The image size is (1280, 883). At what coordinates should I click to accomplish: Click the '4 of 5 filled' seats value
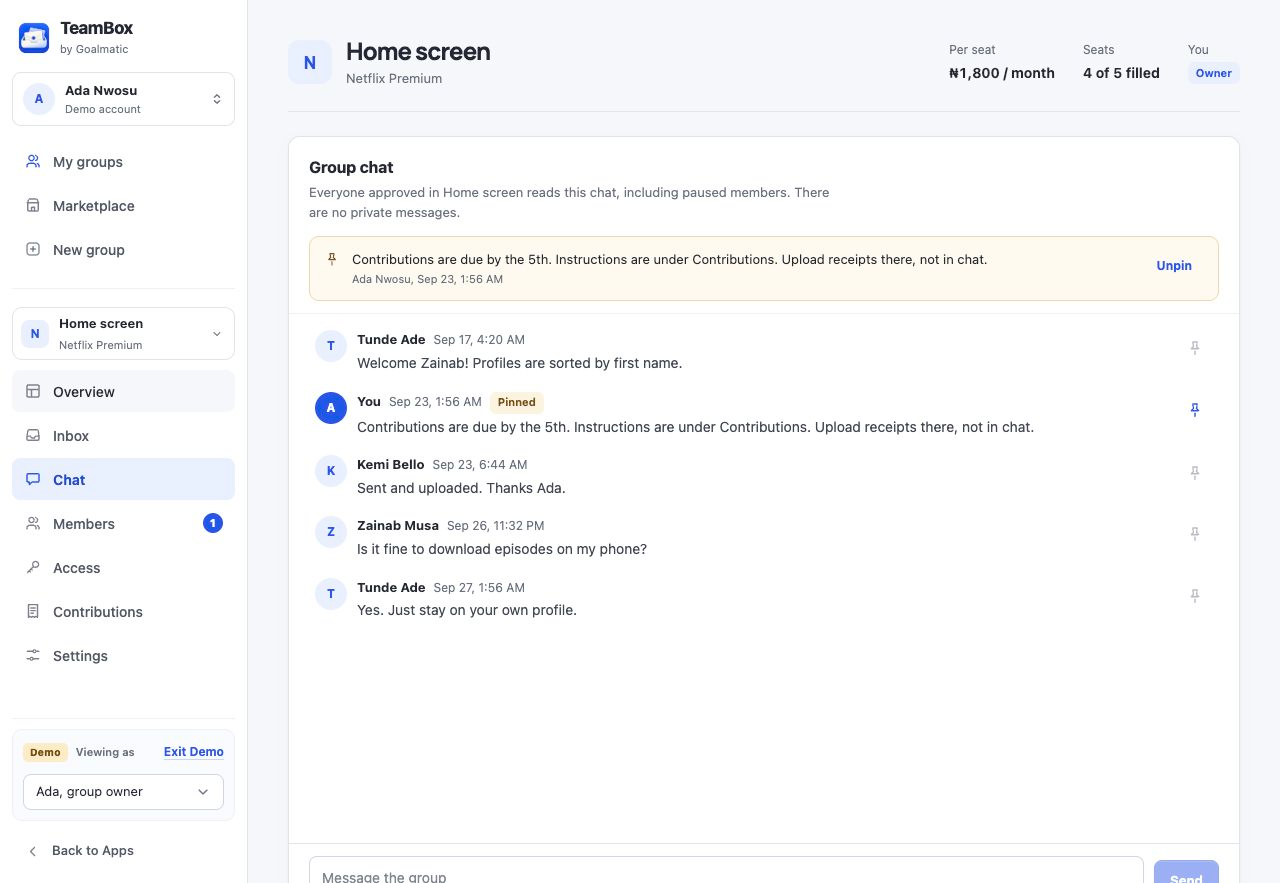[1121, 73]
